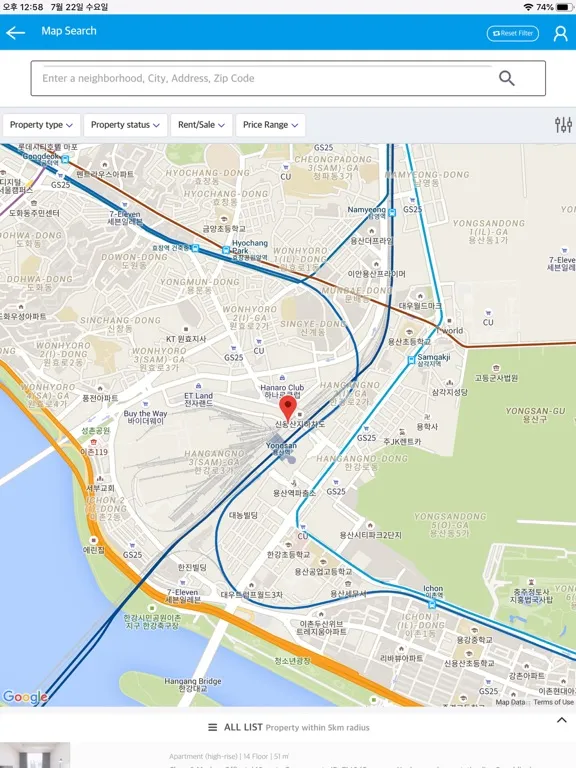
Task: Open ALL LIST hamburger icon
Action: point(213,727)
